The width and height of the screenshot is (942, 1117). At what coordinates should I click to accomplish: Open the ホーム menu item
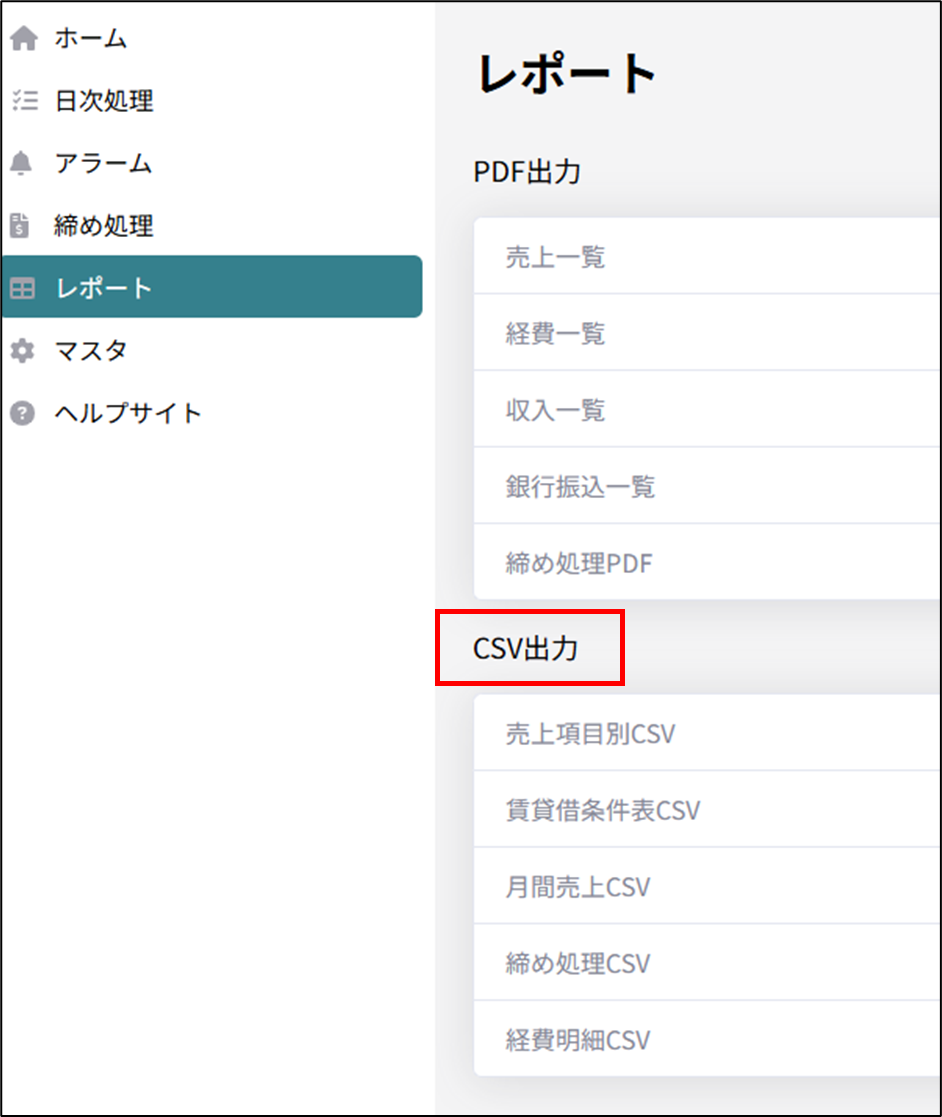90,39
